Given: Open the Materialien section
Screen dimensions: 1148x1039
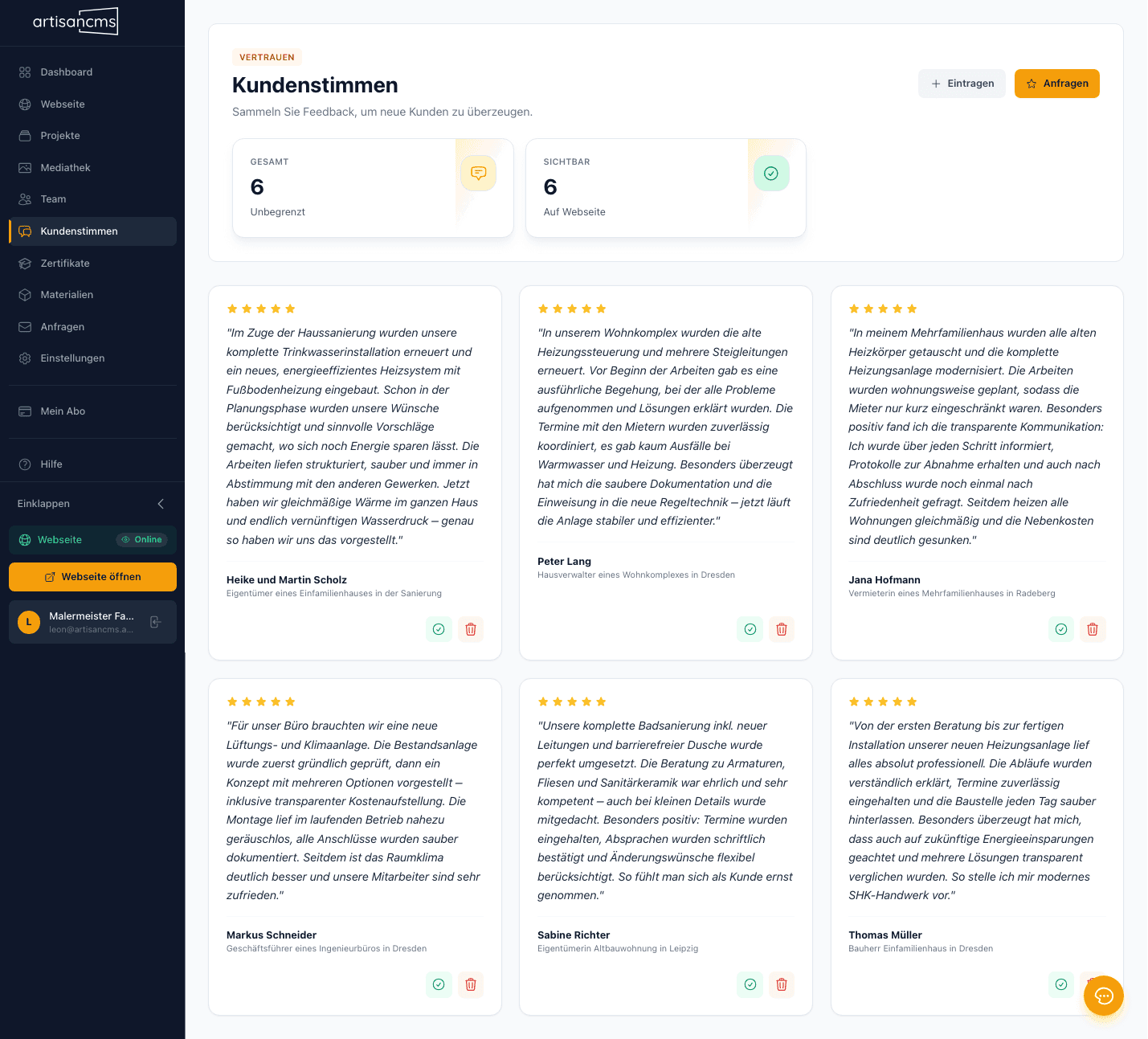Looking at the screenshot, I should tap(67, 294).
